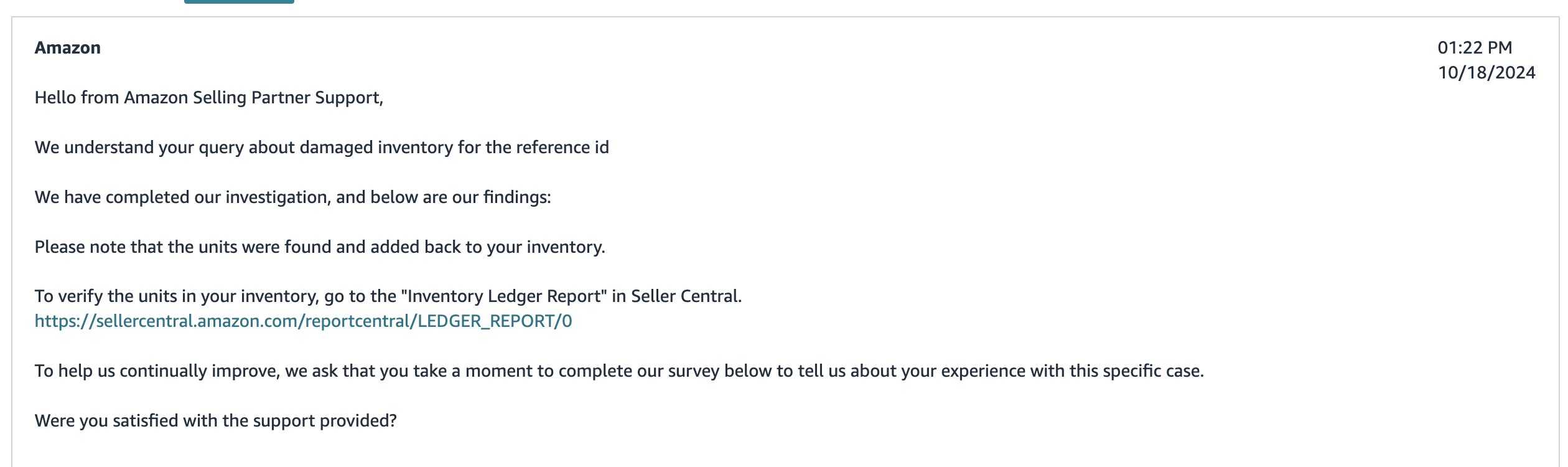
Task: Click the "Amazon" sender name heading
Action: point(68,48)
